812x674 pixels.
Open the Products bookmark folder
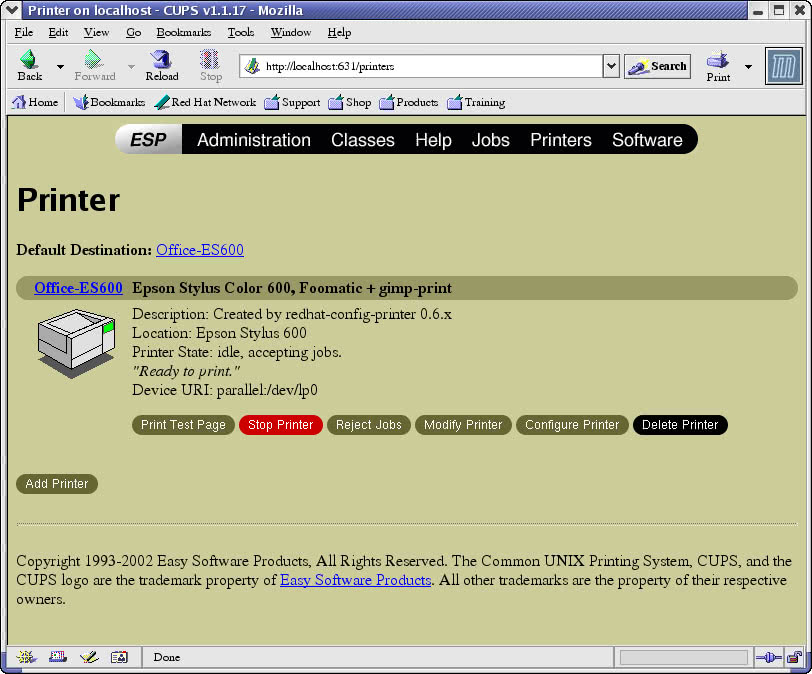coord(409,102)
